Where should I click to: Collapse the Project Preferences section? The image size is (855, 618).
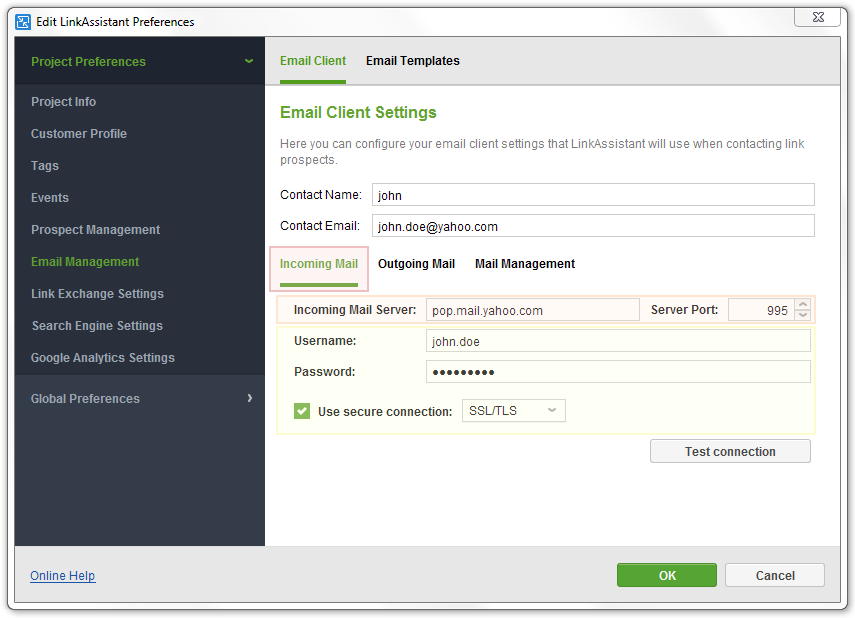(249, 61)
